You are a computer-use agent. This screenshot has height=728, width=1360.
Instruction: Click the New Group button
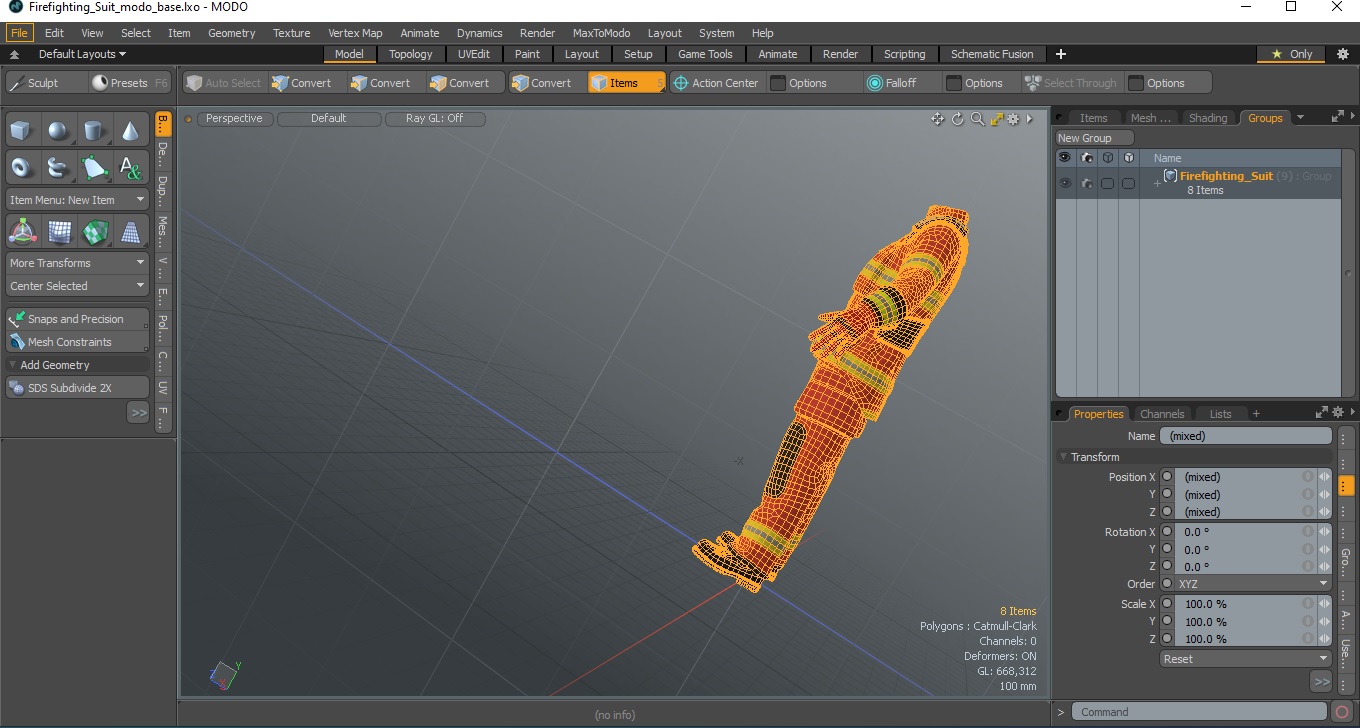[1095, 138]
